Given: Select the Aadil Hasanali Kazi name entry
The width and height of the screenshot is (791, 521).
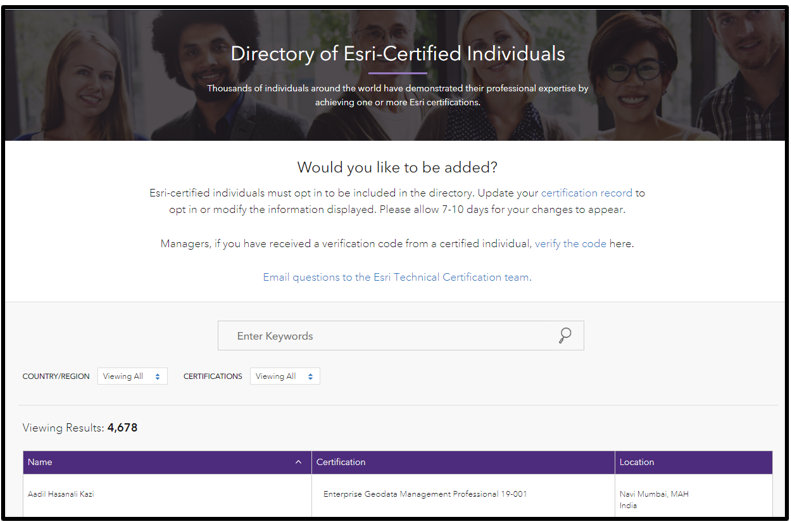Looking at the screenshot, I should (61, 494).
